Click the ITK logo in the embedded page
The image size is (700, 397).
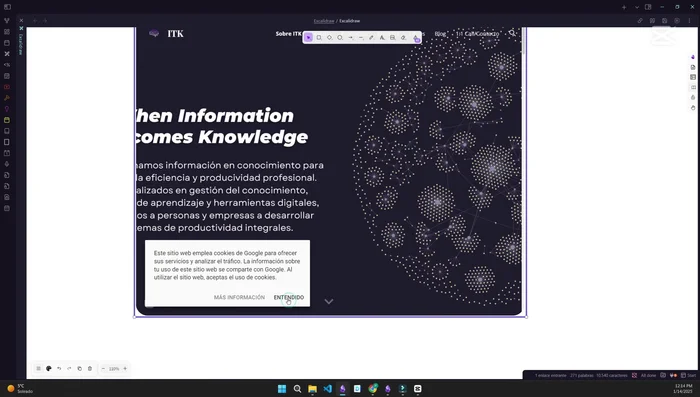(x=166, y=33)
